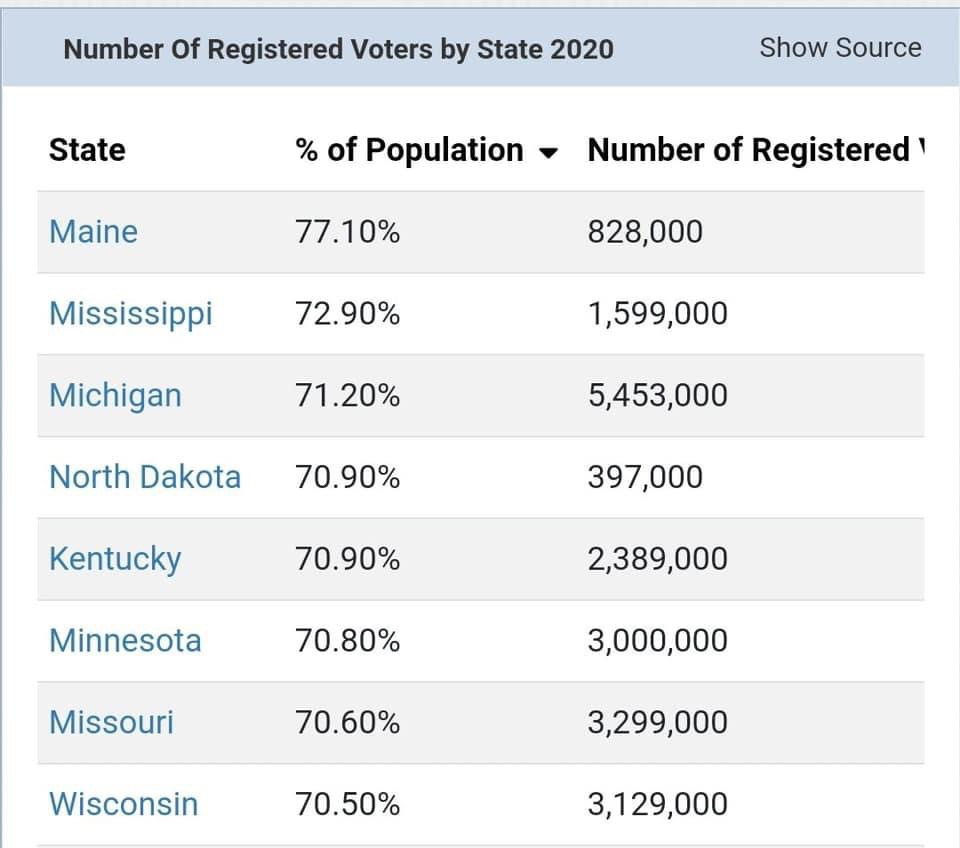The image size is (960, 848).
Task: Open the Kentucky state link
Action: click(115, 559)
